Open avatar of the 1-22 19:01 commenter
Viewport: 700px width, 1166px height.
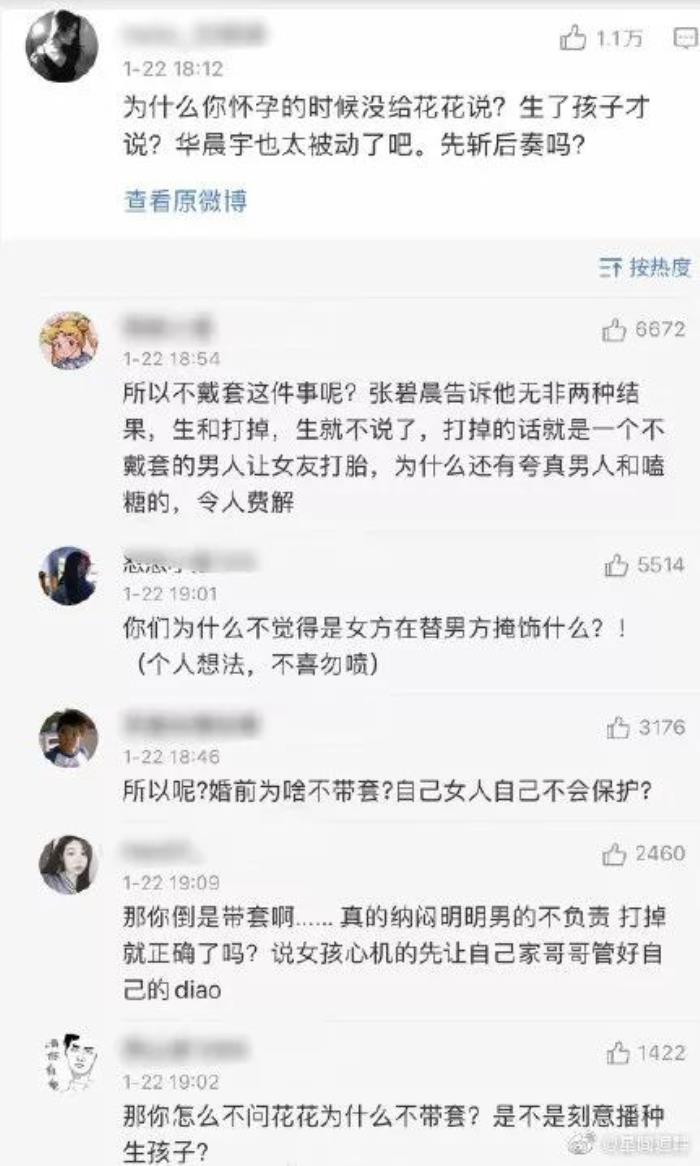coord(68,576)
